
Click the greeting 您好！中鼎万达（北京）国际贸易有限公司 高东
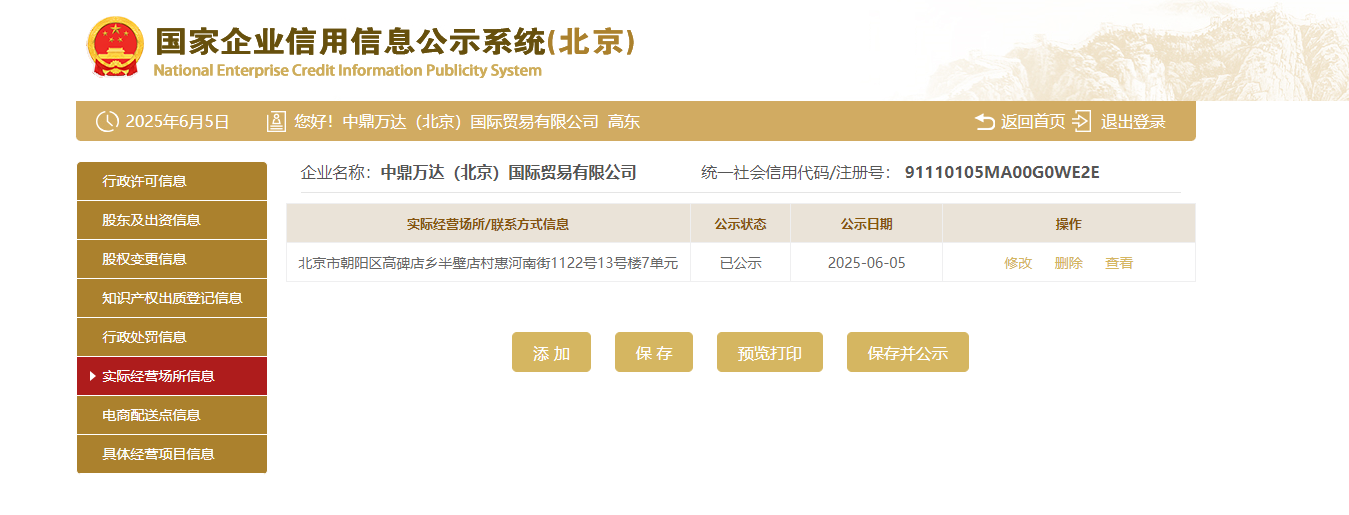click(467, 122)
